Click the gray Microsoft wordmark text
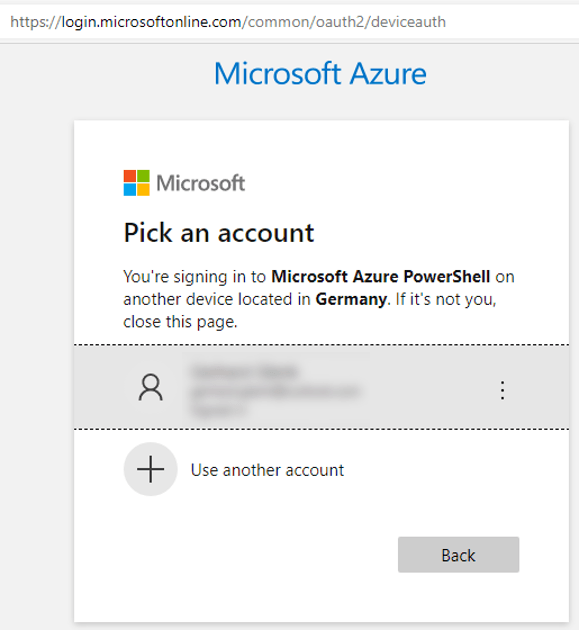 (201, 183)
